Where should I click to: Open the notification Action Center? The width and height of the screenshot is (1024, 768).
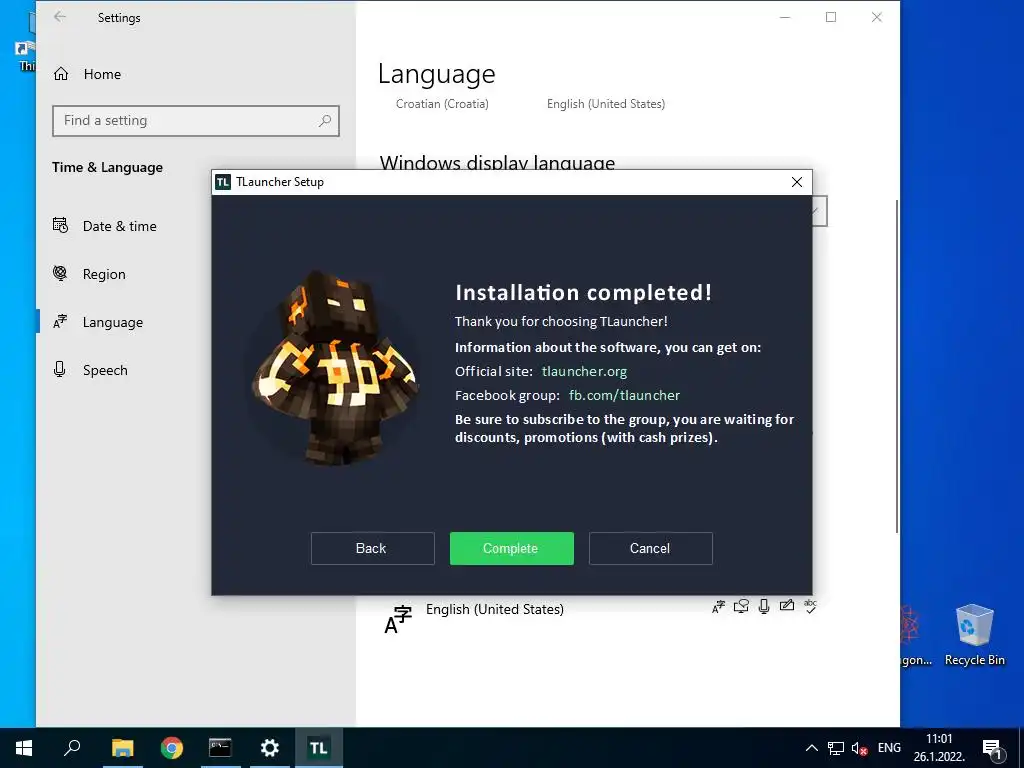click(x=993, y=748)
